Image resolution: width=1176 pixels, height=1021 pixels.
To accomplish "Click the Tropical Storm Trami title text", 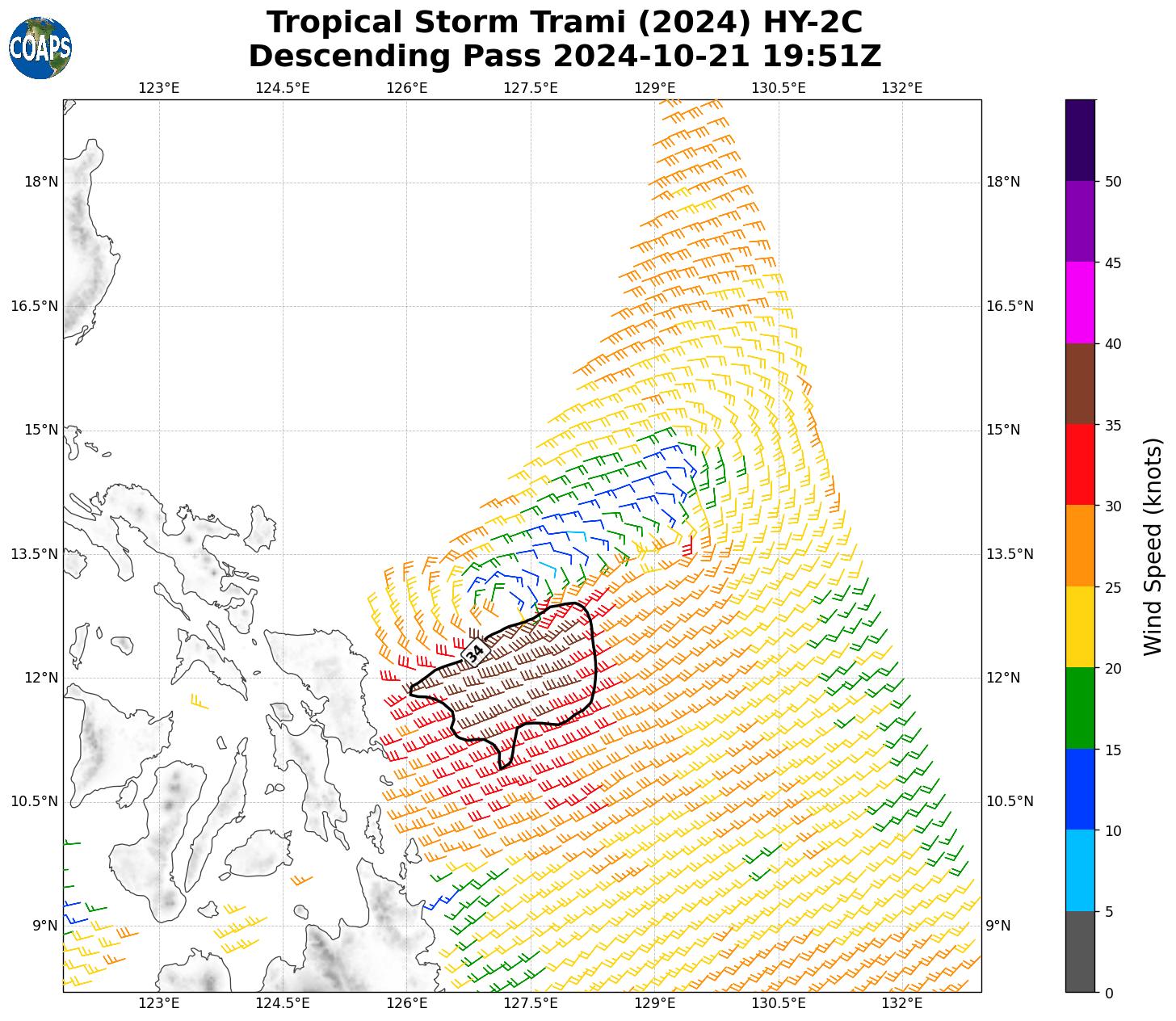I will (564, 23).
